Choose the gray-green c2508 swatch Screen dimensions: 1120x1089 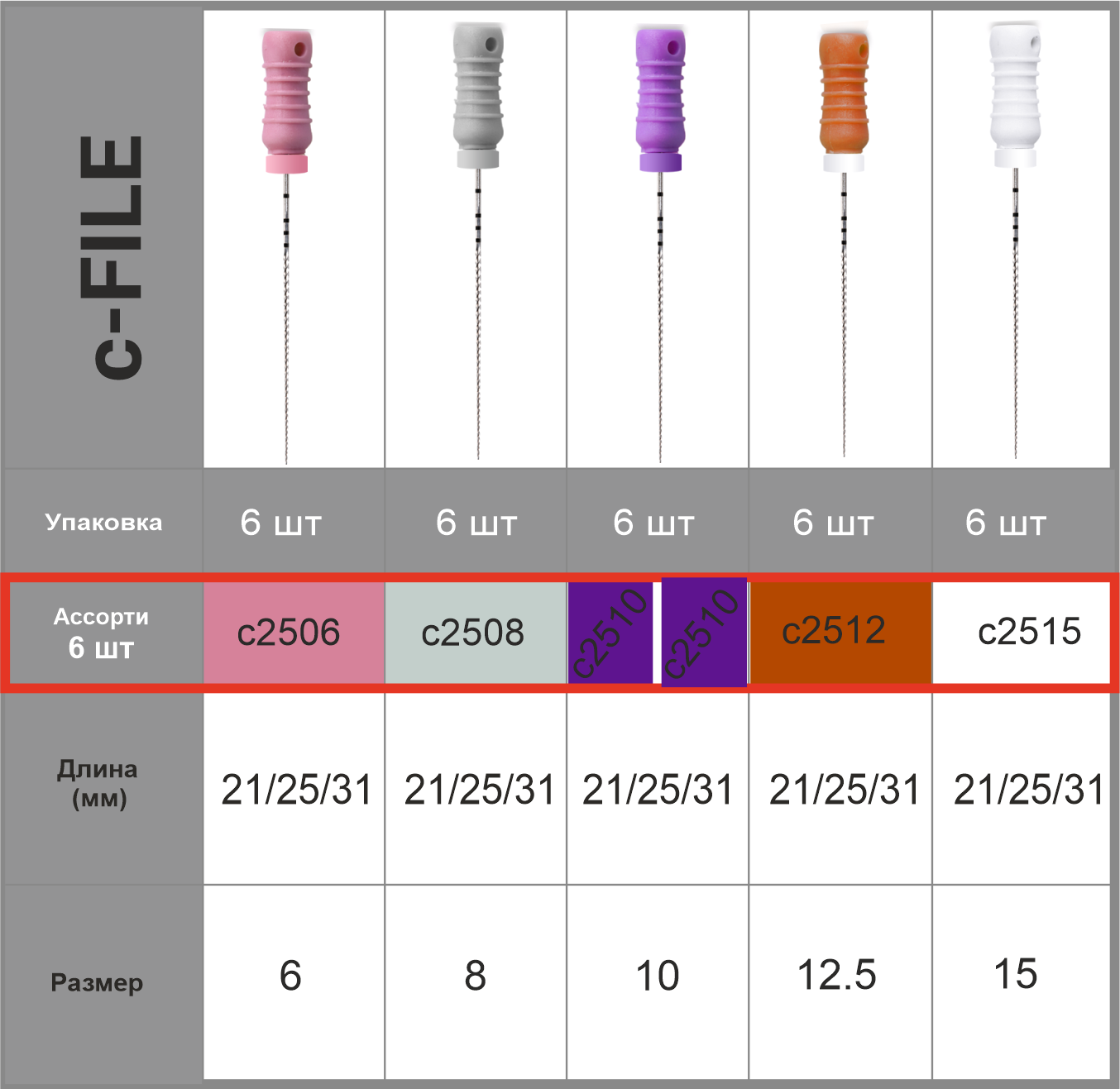(472, 633)
